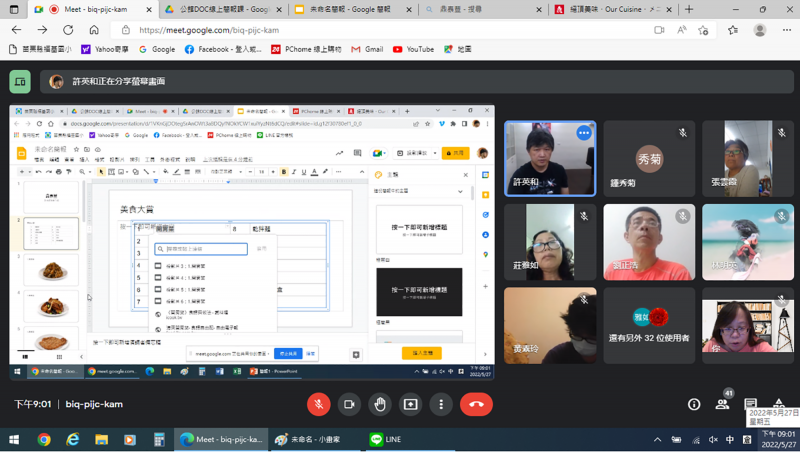The image size is (800, 459).
Task: Open the Meet activities panel icon
Action: point(779,403)
